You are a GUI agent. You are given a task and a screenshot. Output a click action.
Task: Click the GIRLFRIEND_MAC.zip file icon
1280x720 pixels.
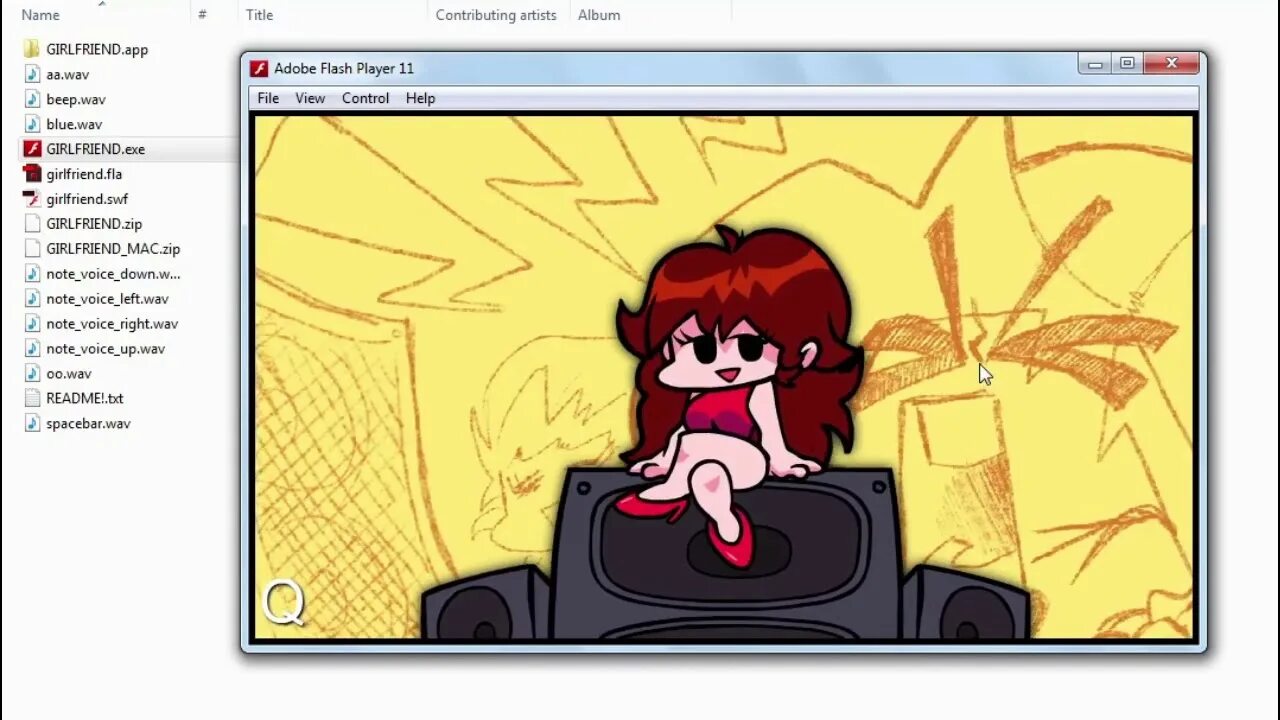[x=31, y=249]
